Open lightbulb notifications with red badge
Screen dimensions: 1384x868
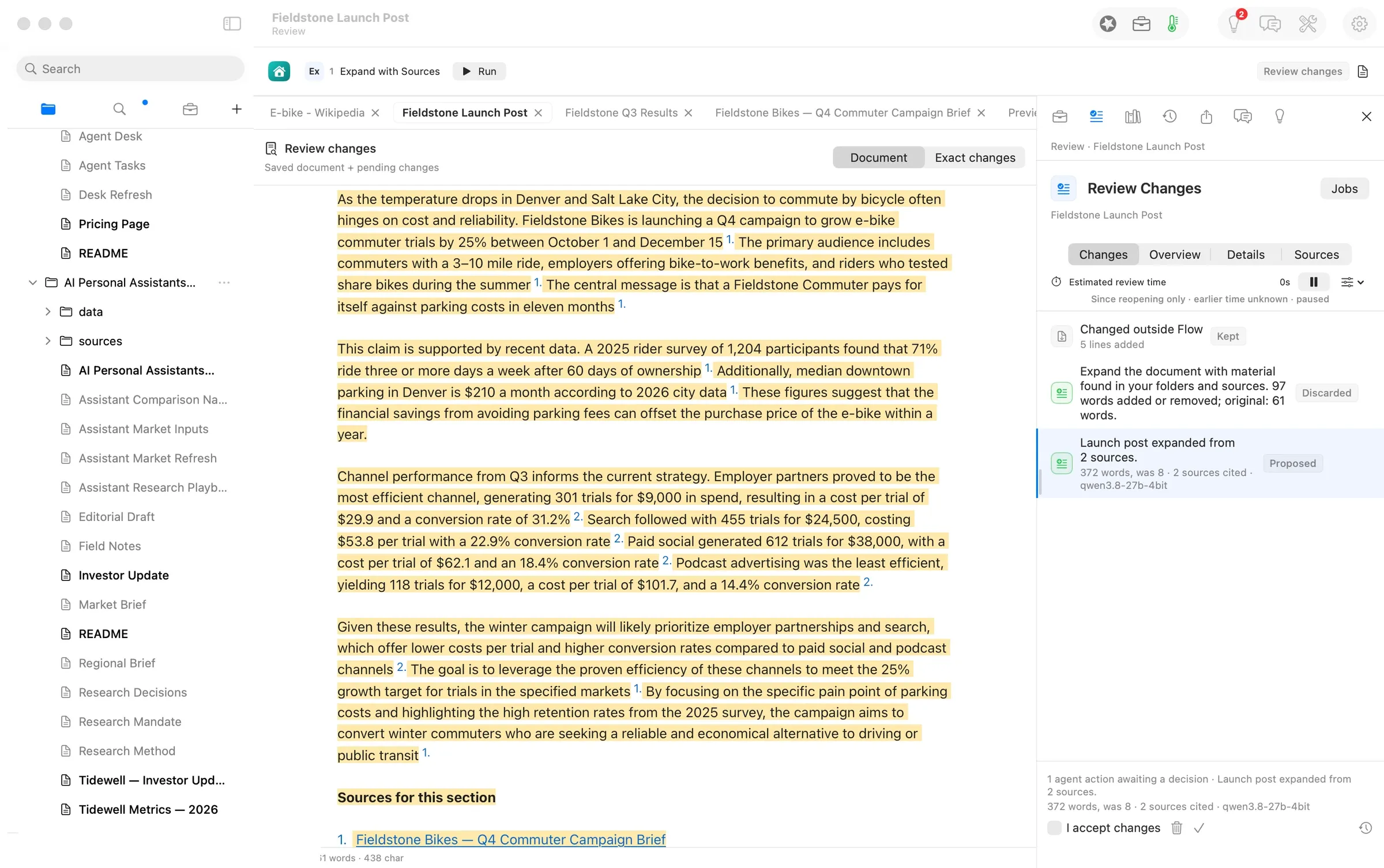[x=1235, y=24]
